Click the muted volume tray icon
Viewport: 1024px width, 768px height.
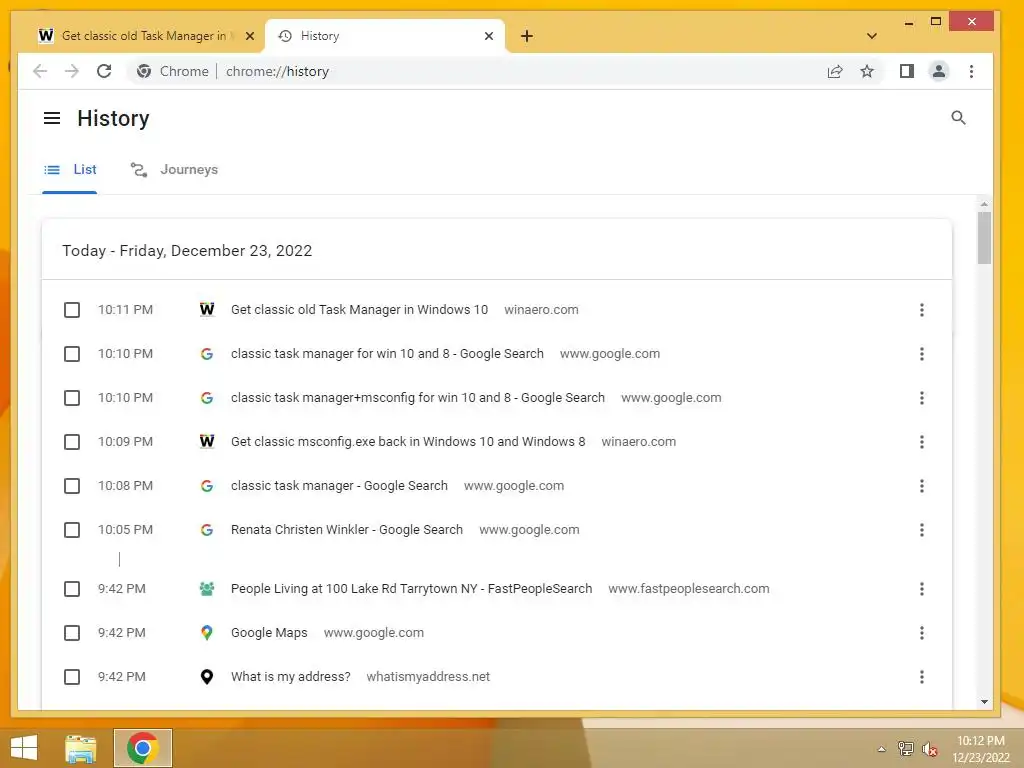pos(929,749)
